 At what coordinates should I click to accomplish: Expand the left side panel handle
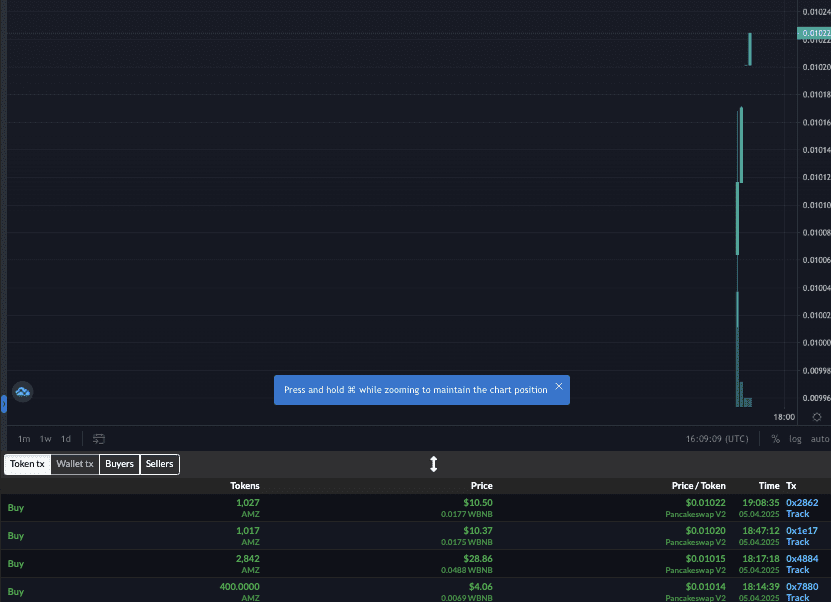click(3, 404)
